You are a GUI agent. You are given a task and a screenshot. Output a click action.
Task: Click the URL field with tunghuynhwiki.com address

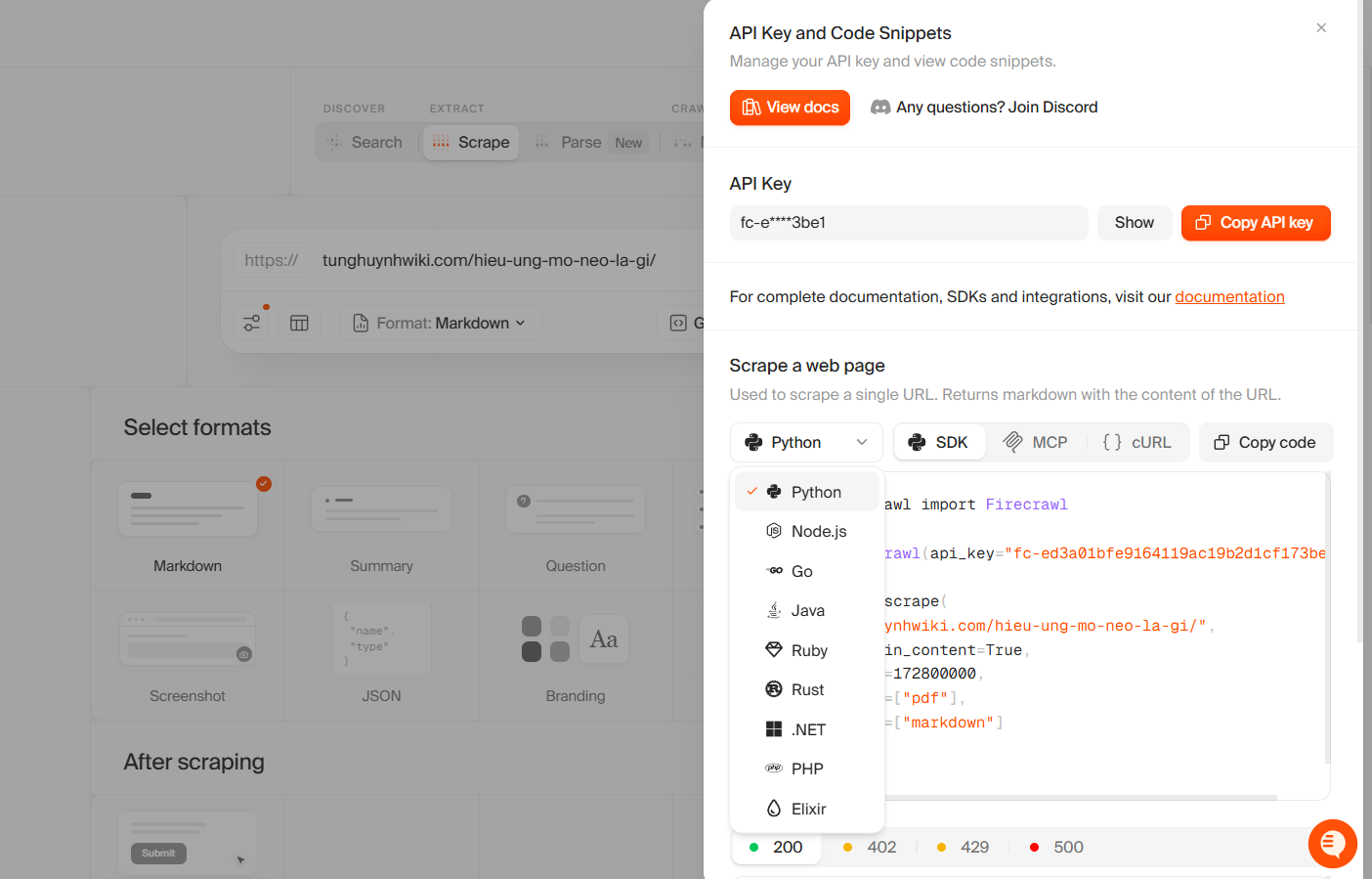tap(489, 260)
